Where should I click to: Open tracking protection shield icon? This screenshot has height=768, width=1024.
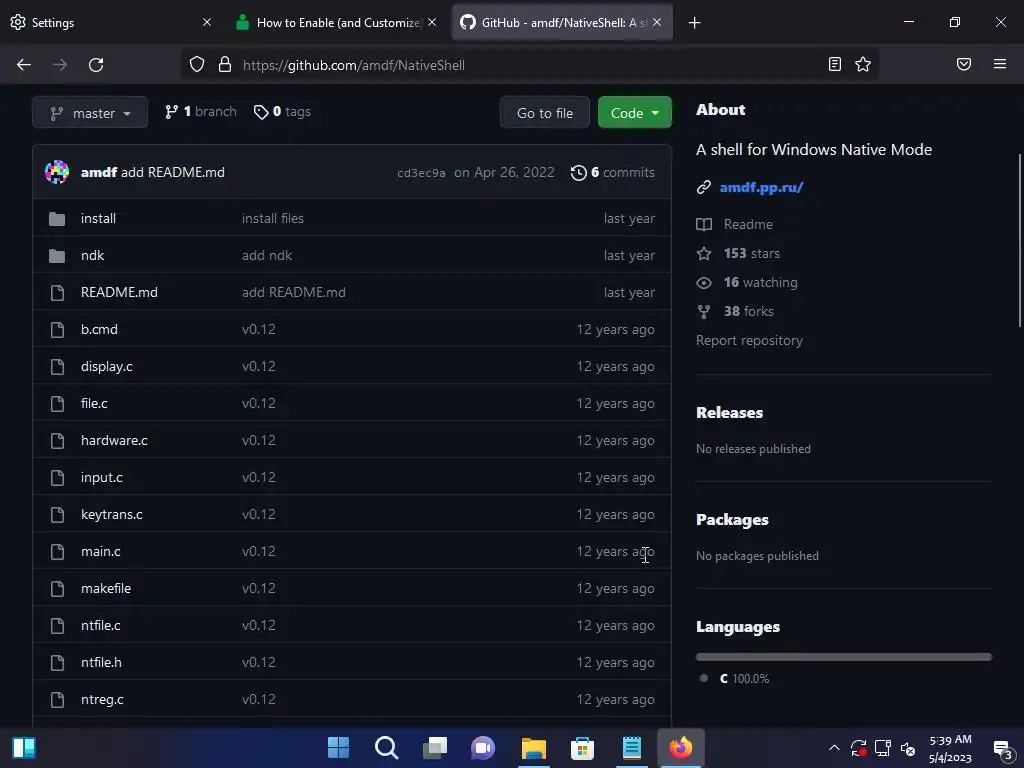point(197,65)
